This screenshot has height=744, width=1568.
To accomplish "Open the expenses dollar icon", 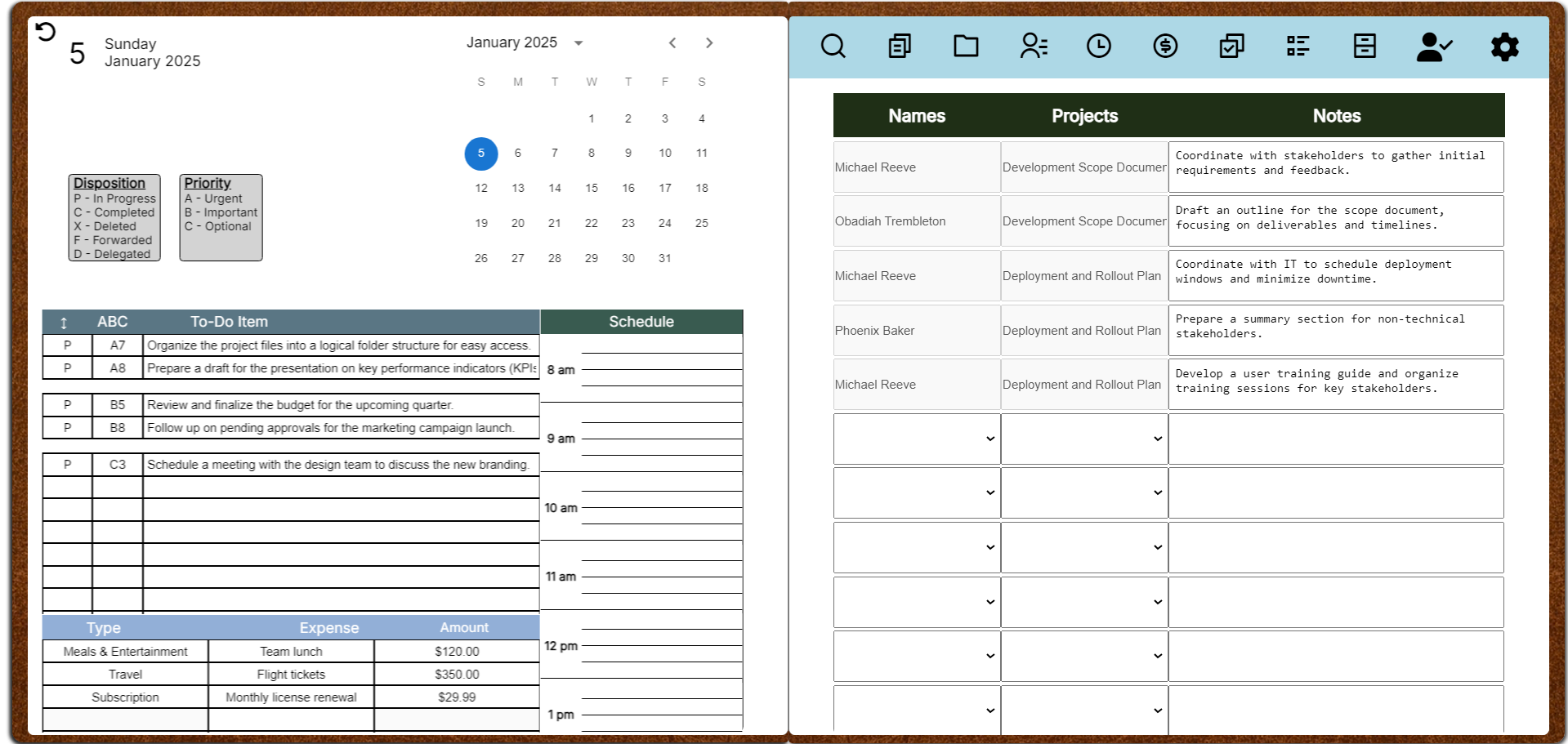I will (1166, 47).
